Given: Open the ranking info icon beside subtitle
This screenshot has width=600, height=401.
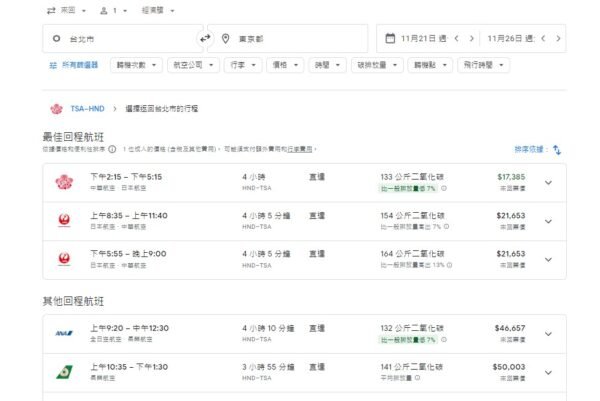Looking at the screenshot, I should pyautogui.click(x=112, y=149).
